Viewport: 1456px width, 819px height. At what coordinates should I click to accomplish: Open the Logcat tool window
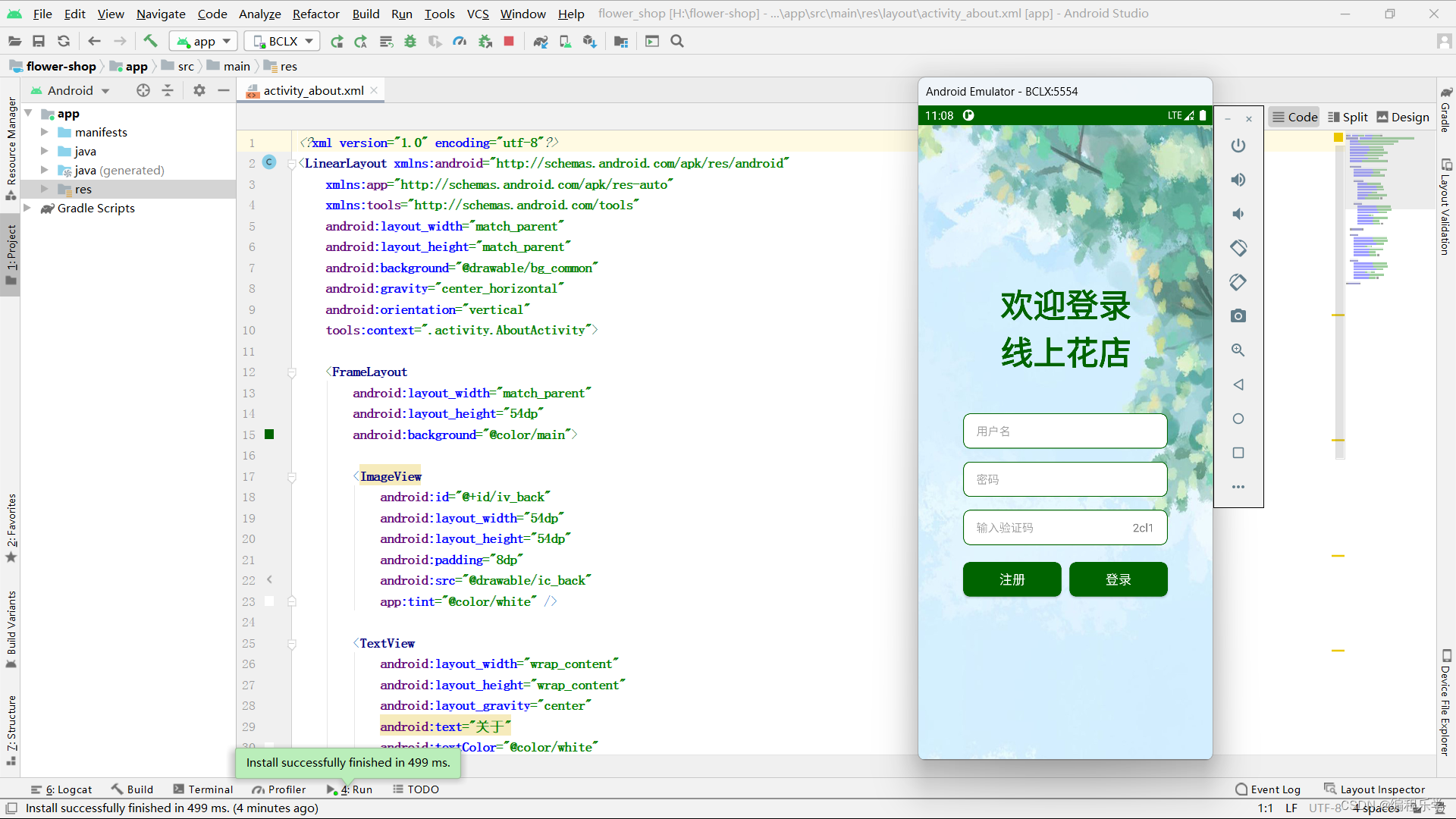61,789
